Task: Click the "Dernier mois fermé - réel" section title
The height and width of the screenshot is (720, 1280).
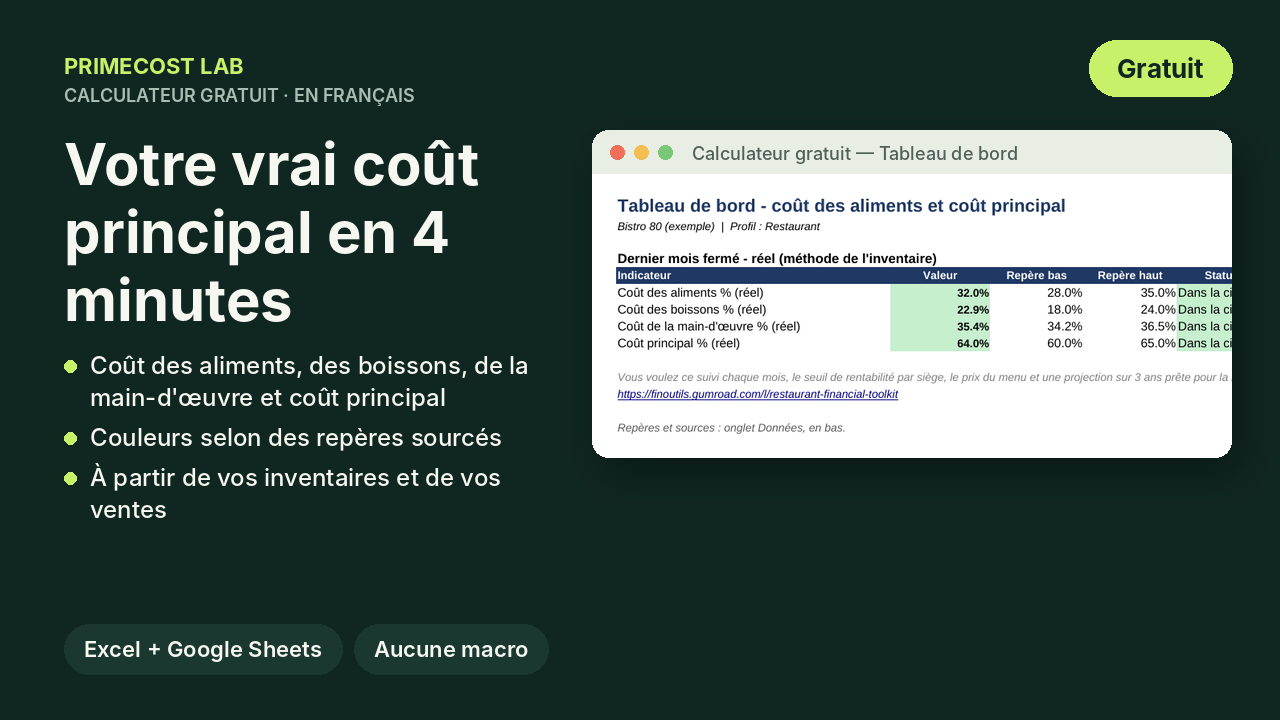Action: click(x=777, y=258)
